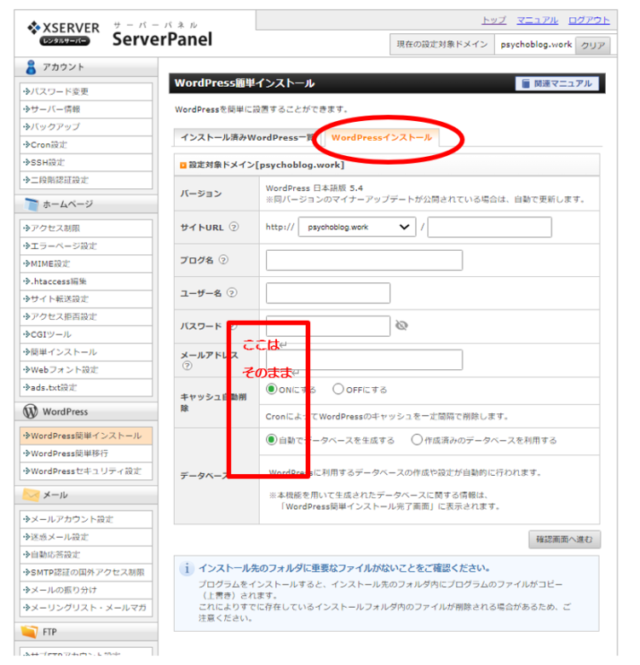The height and width of the screenshot is (665, 640).
Task: Select 自動でデータベースを生成する radio
Action: click(271, 440)
